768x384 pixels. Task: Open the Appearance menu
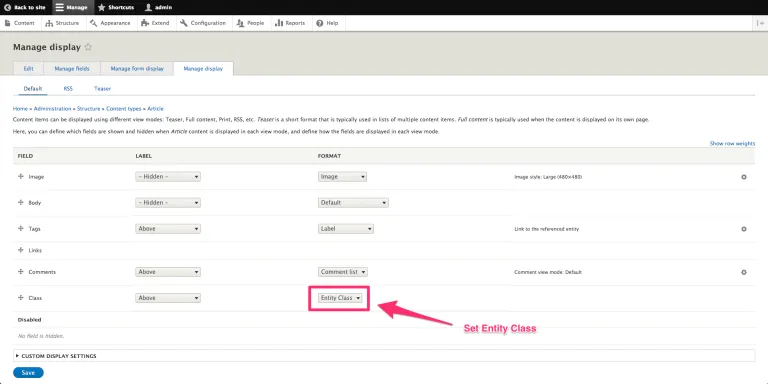(x=110, y=23)
